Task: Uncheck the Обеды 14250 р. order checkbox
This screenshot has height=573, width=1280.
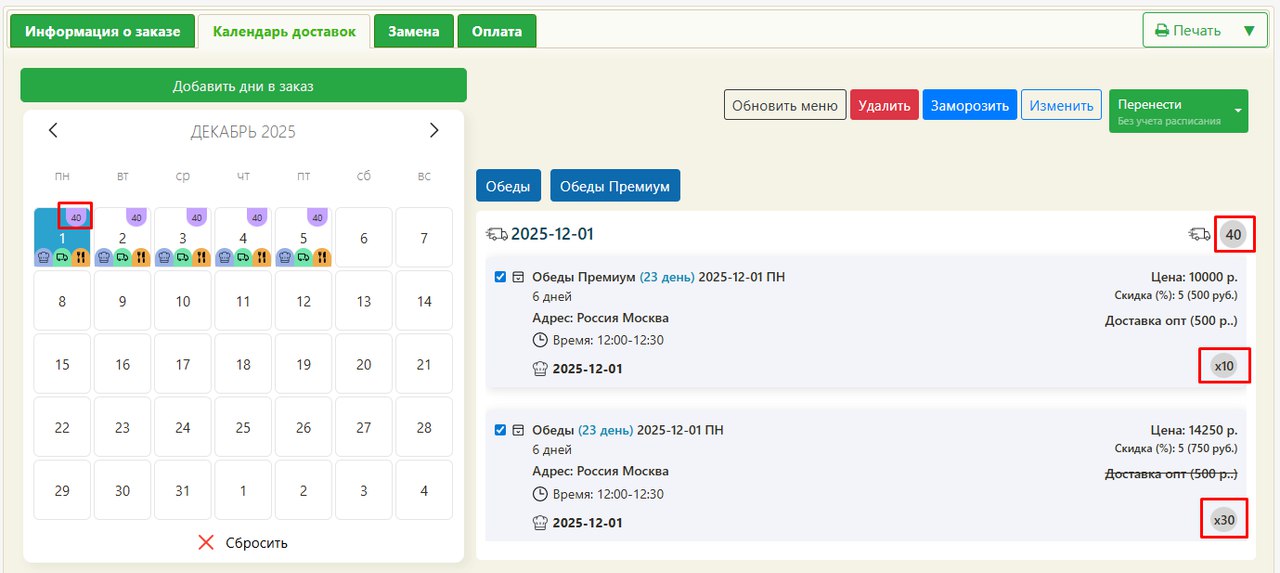Action: (501, 430)
